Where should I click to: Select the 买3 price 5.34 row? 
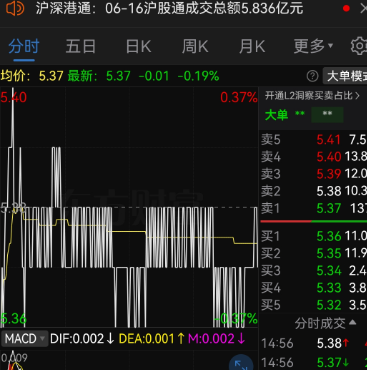(313, 271)
